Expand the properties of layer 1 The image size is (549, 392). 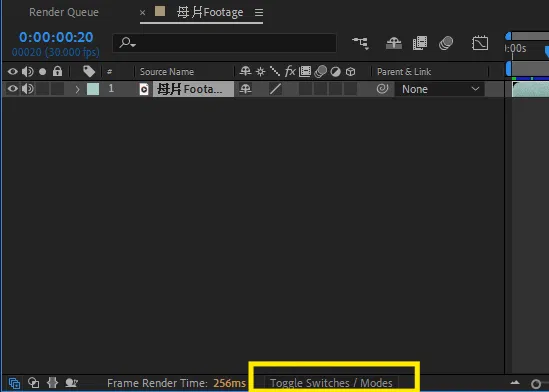tap(77, 90)
